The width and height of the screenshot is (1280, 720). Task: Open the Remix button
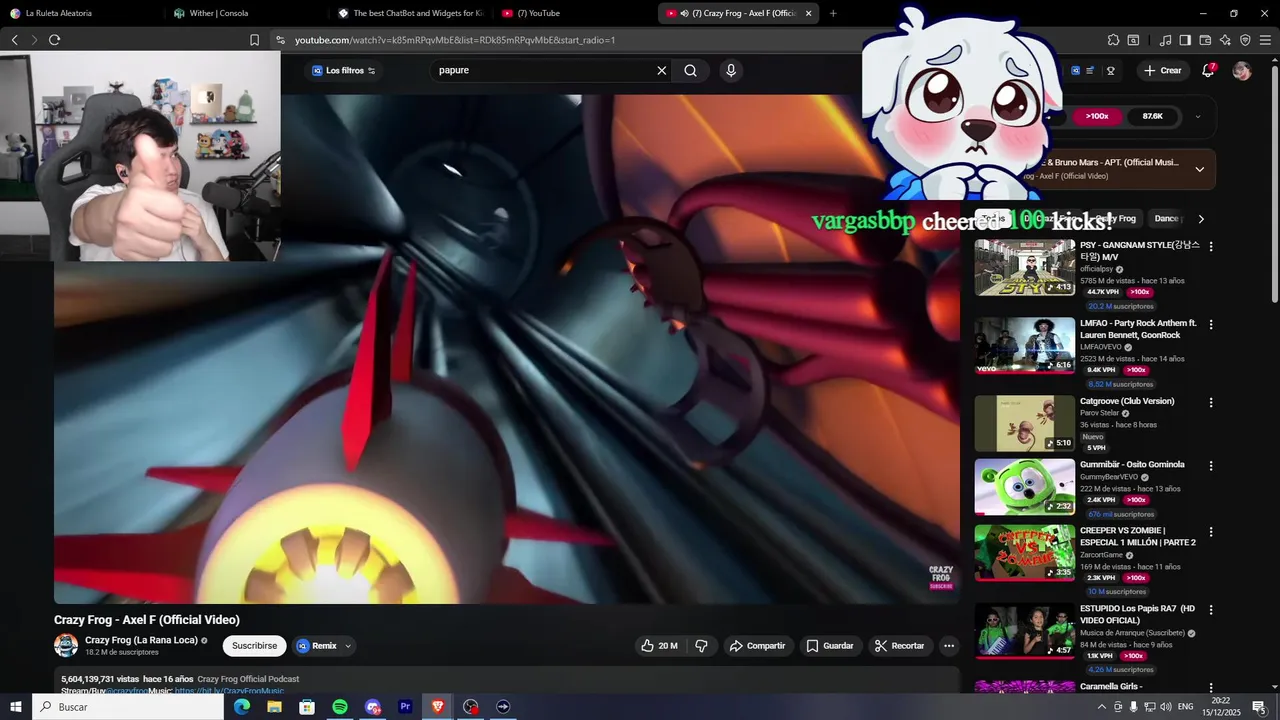[x=317, y=646]
